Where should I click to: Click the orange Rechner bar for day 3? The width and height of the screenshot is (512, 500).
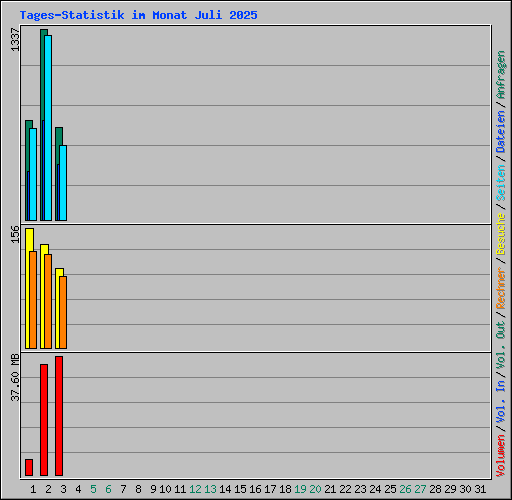[x=63, y=312]
